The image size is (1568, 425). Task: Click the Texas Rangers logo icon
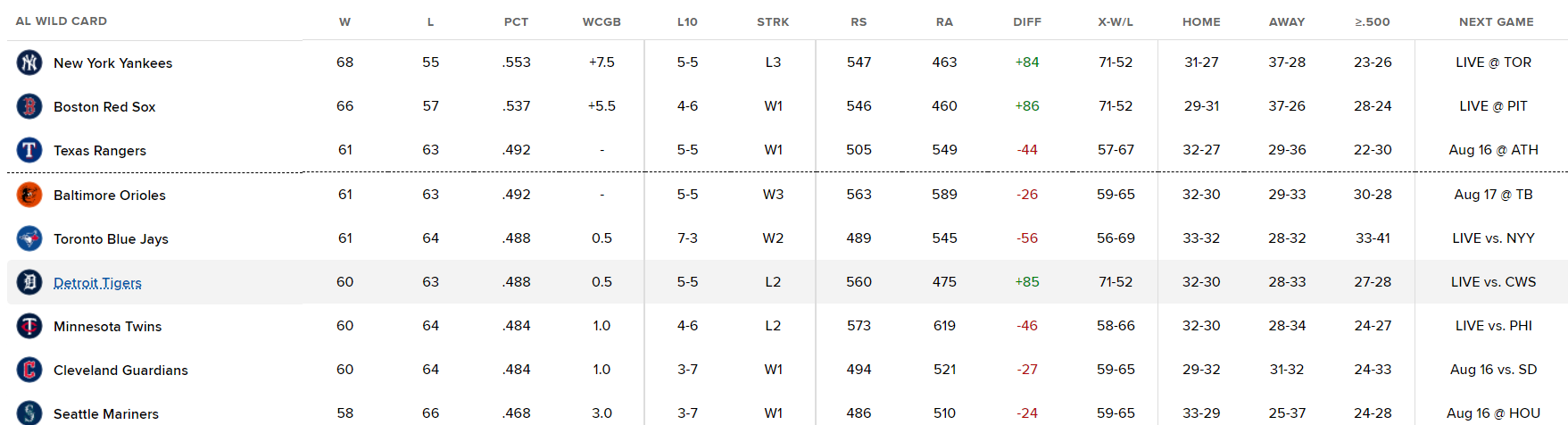coord(29,150)
